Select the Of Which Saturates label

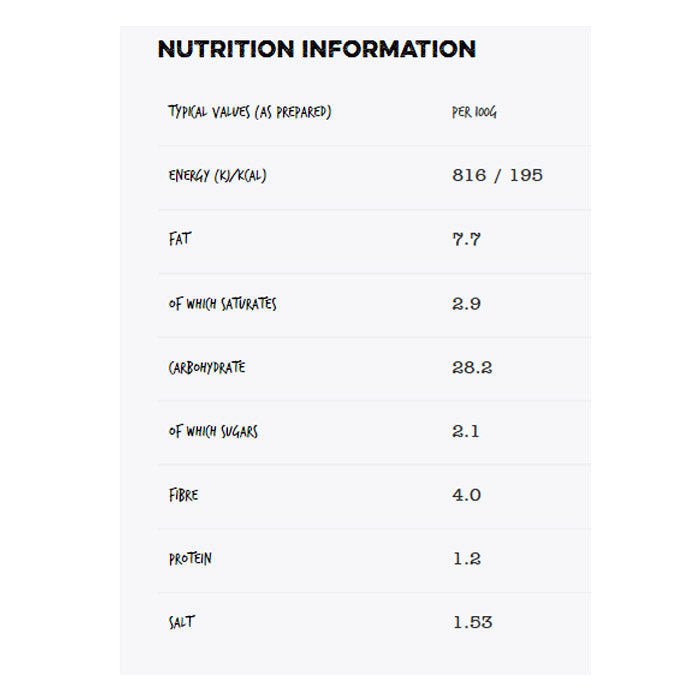point(222,303)
